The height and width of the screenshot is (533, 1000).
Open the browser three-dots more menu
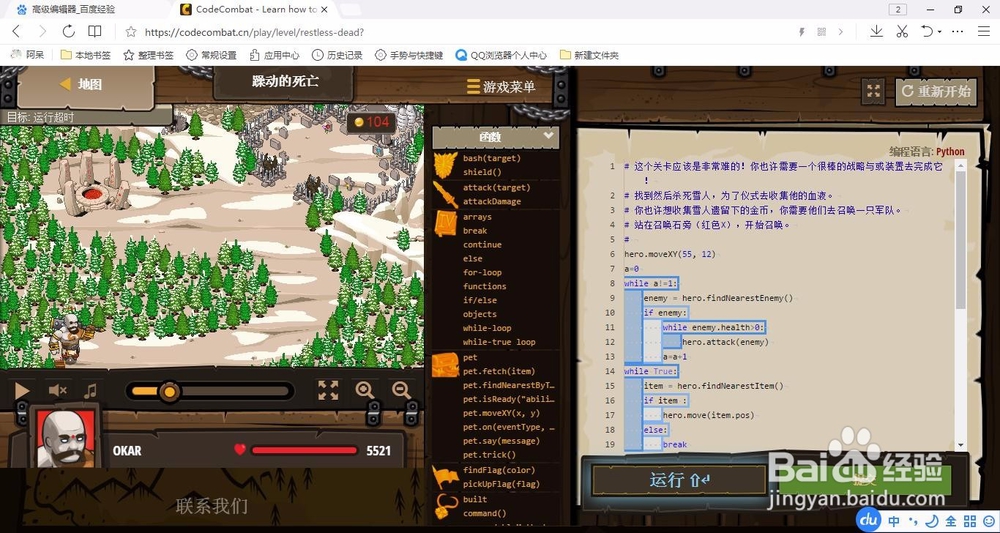[957, 31]
